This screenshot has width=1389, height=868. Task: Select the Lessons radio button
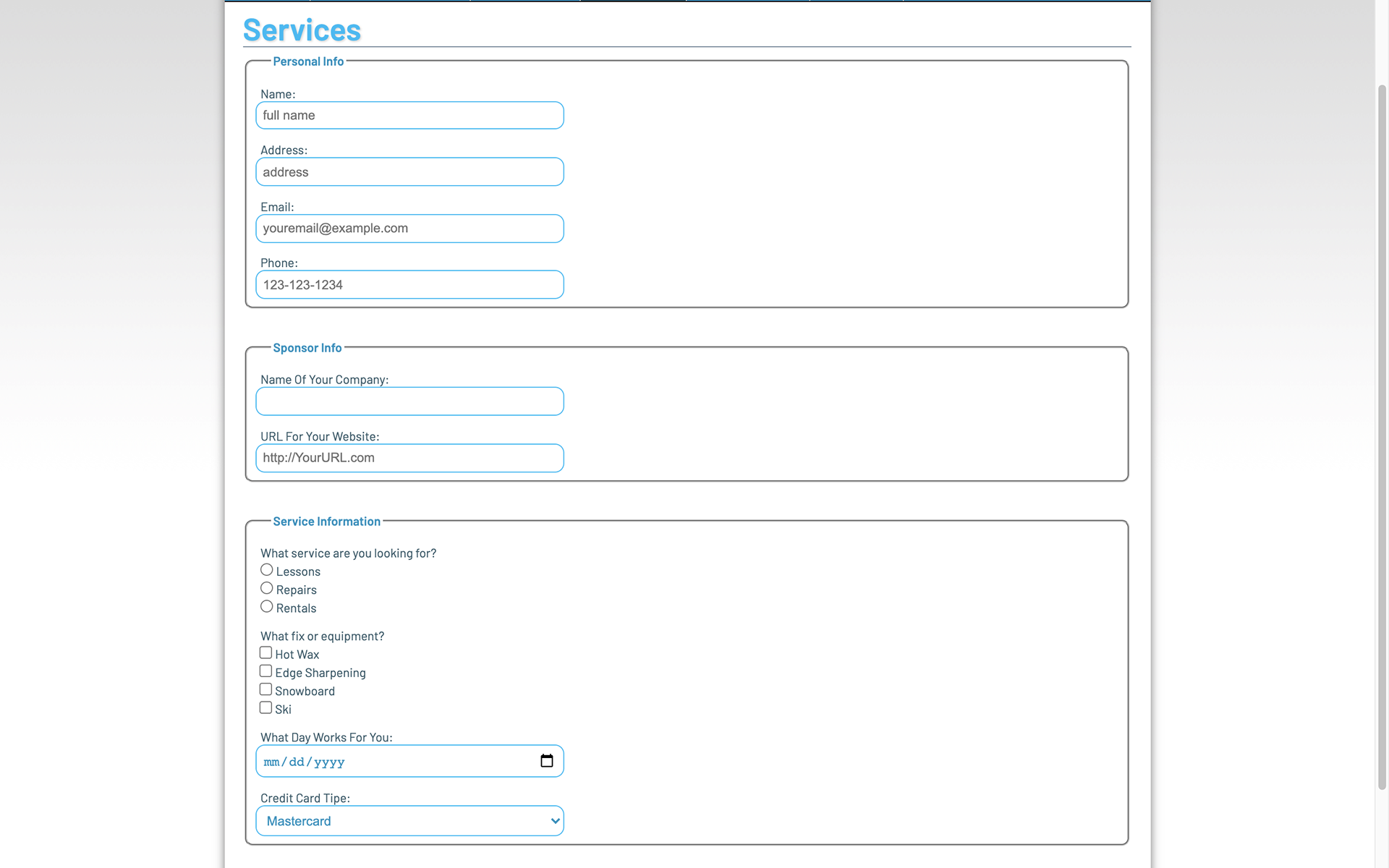[267, 570]
